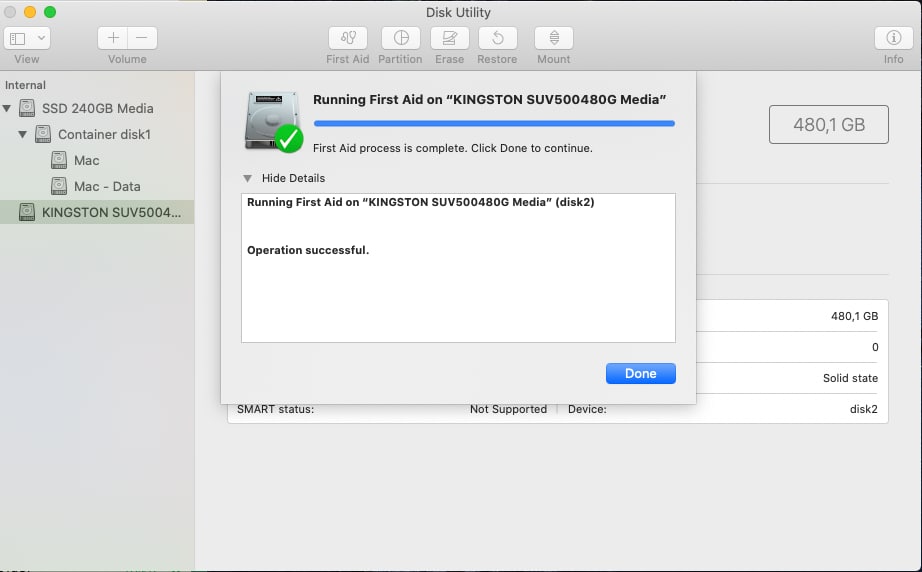
Task: Click the Hide Details label
Action: click(x=293, y=178)
